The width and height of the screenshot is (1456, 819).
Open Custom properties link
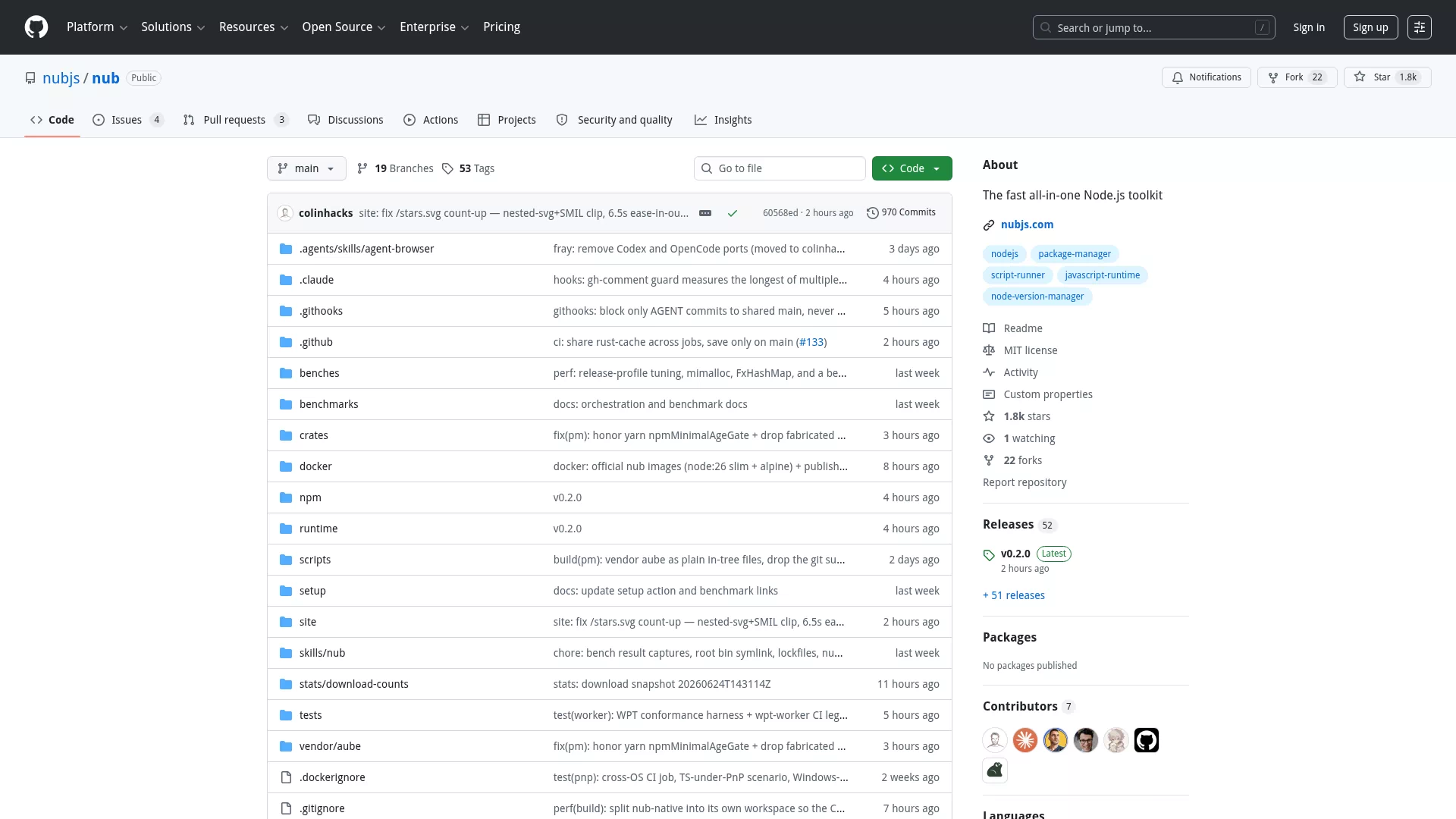[1038, 394]
